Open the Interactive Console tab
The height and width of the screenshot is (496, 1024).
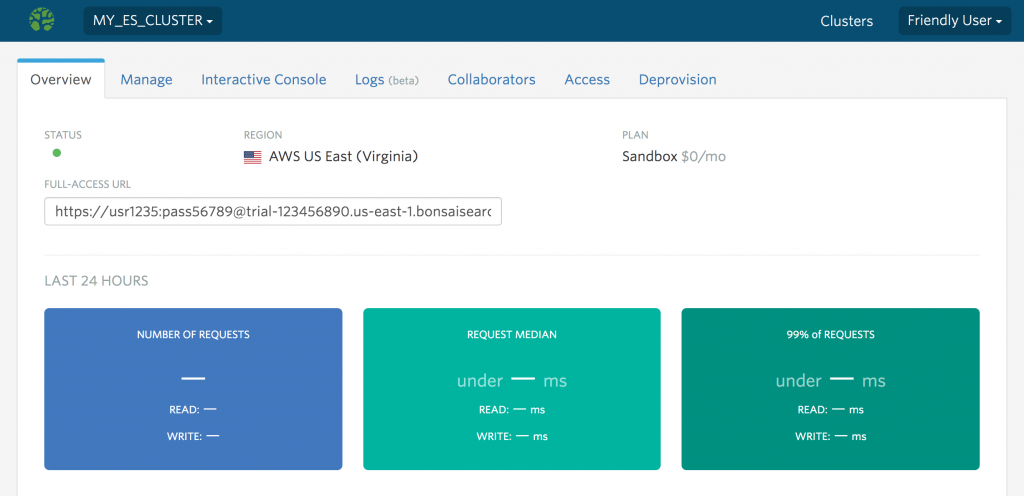(x=263, y=80)
